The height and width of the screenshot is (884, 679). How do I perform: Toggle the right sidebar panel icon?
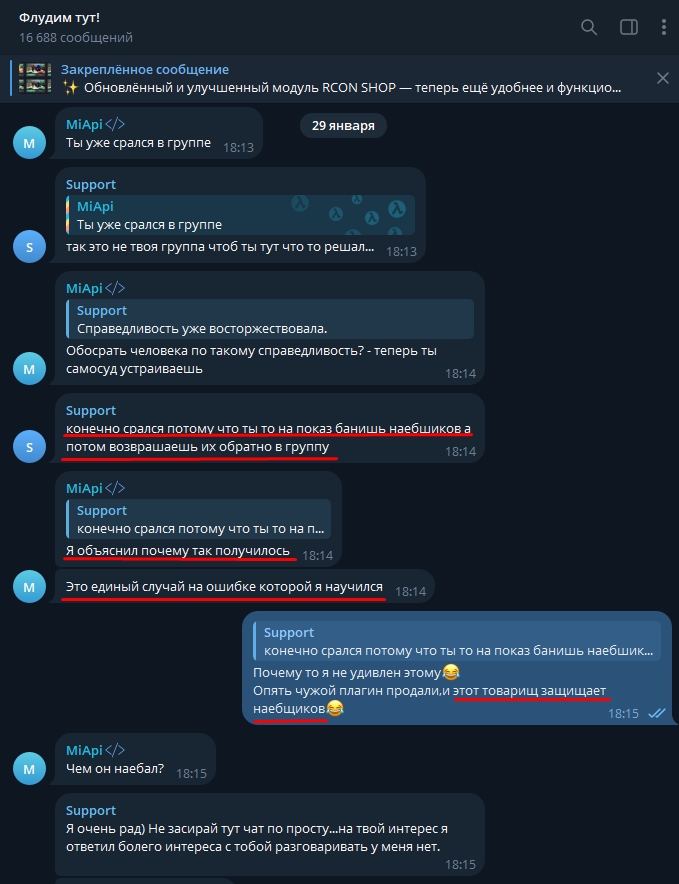coord(629,27)
